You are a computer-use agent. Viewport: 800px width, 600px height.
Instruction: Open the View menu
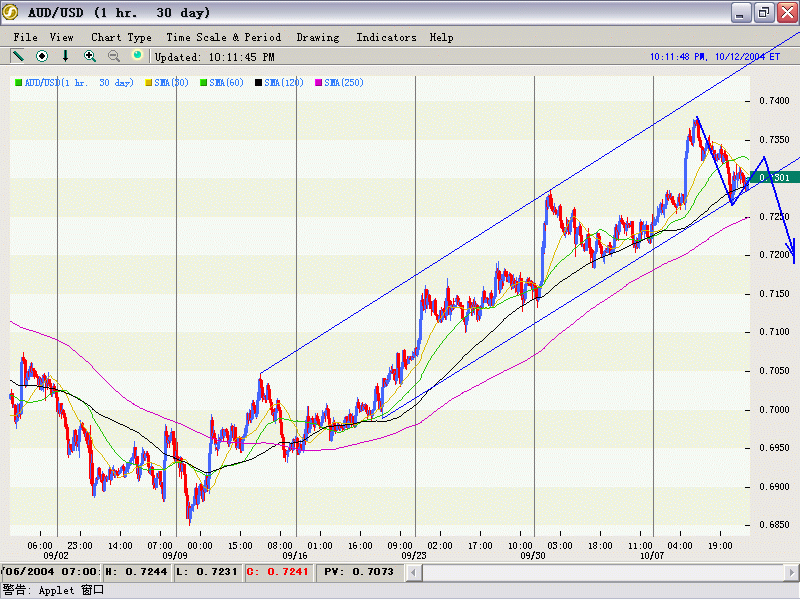click(62, 37)
